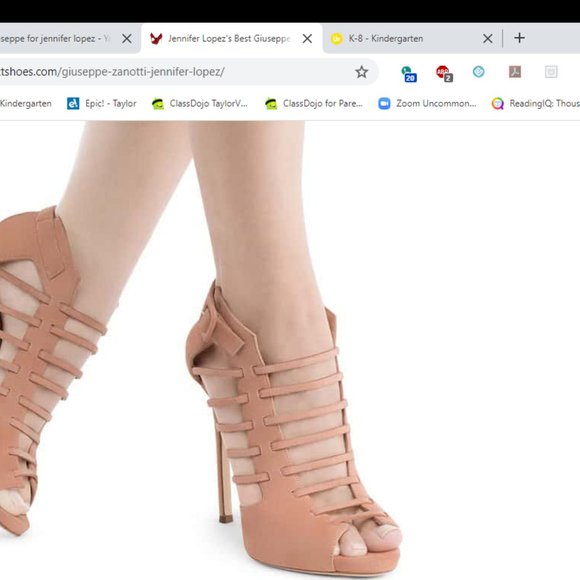
Task: Open the Kindergarten bookmark
Action: 26,104
